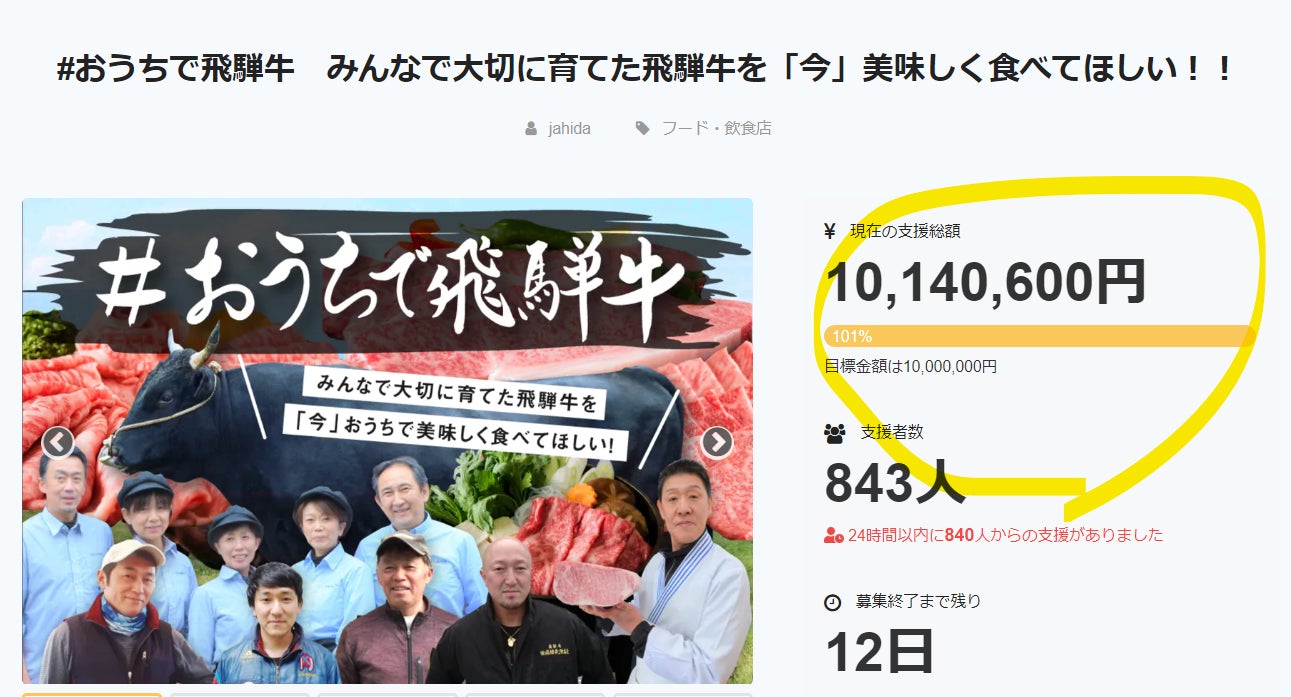This screenshot has height=697, width=1291.
Task: Click the project title heading
Action: (x=645, y=71)
